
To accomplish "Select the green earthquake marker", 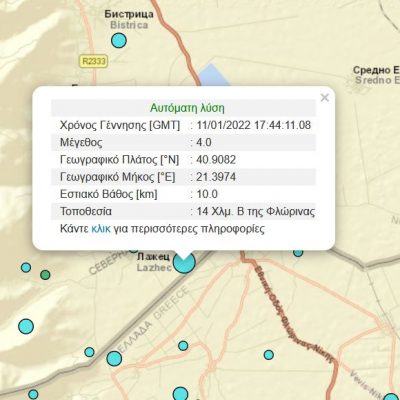I will [45, 275].
